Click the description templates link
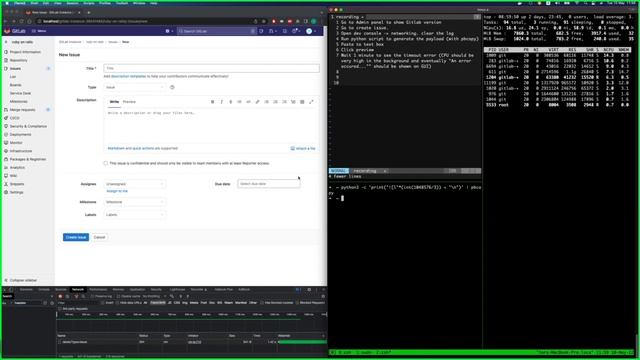 pyautogui.click(x=128, y=76)
